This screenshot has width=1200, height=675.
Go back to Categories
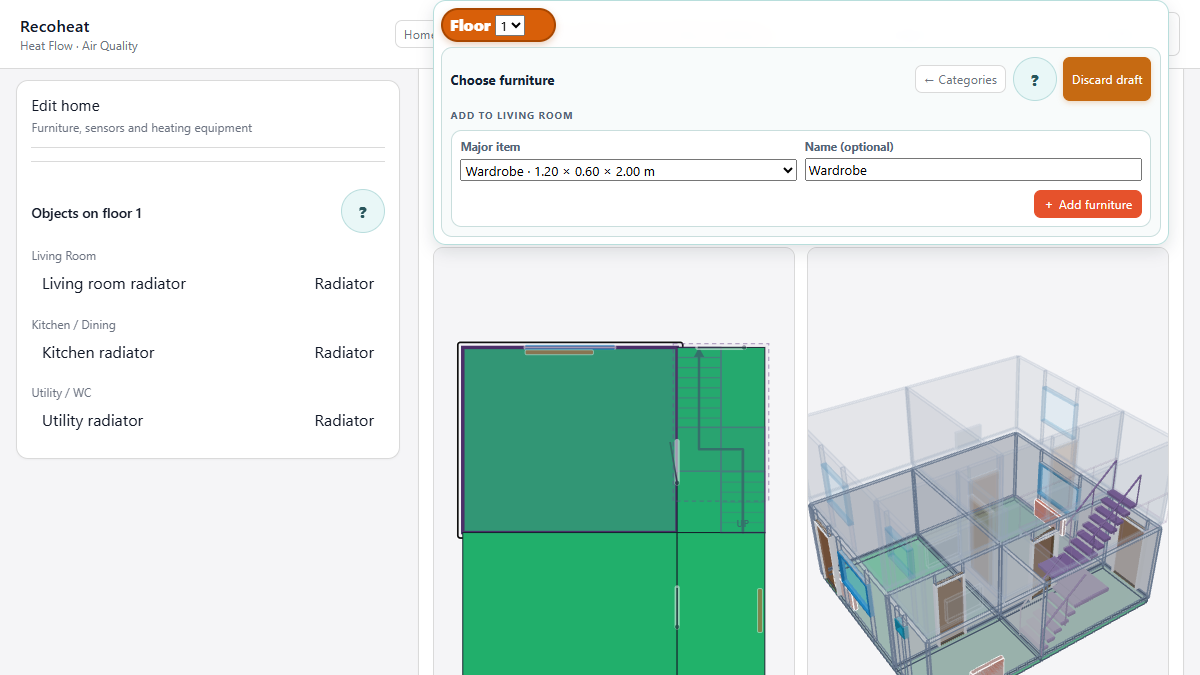pyautogui.click(x=960, y=80)
